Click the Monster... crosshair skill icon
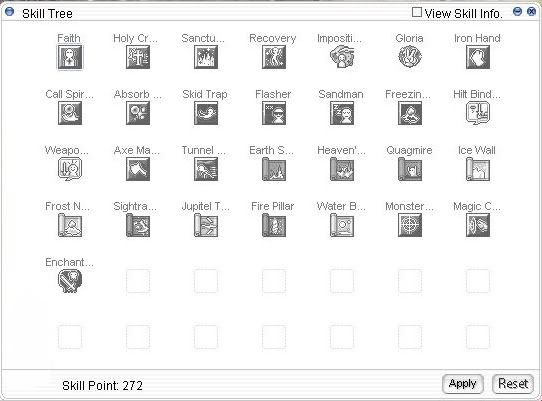The image size is (542, 401). point(410,225)
